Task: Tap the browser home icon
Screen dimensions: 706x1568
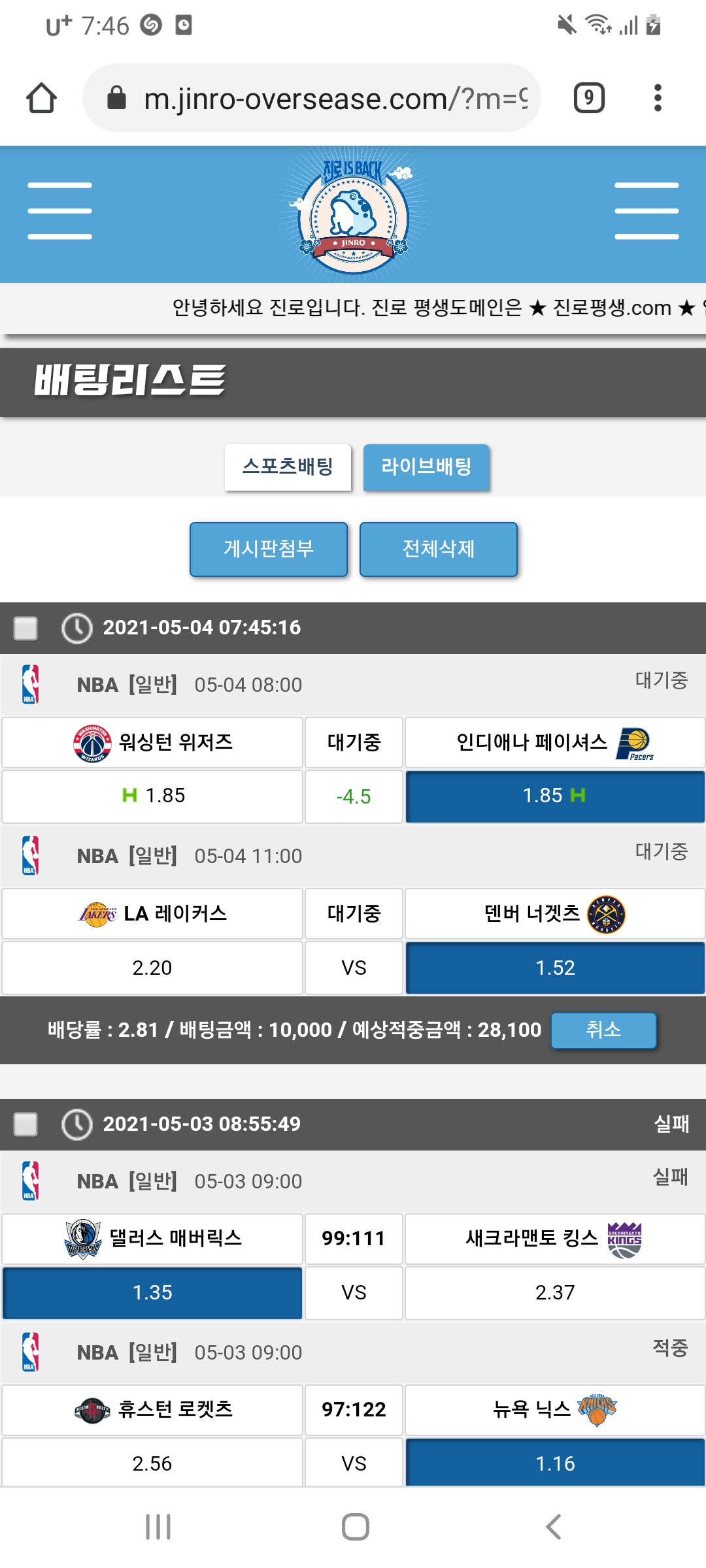Action: (41, 99)
